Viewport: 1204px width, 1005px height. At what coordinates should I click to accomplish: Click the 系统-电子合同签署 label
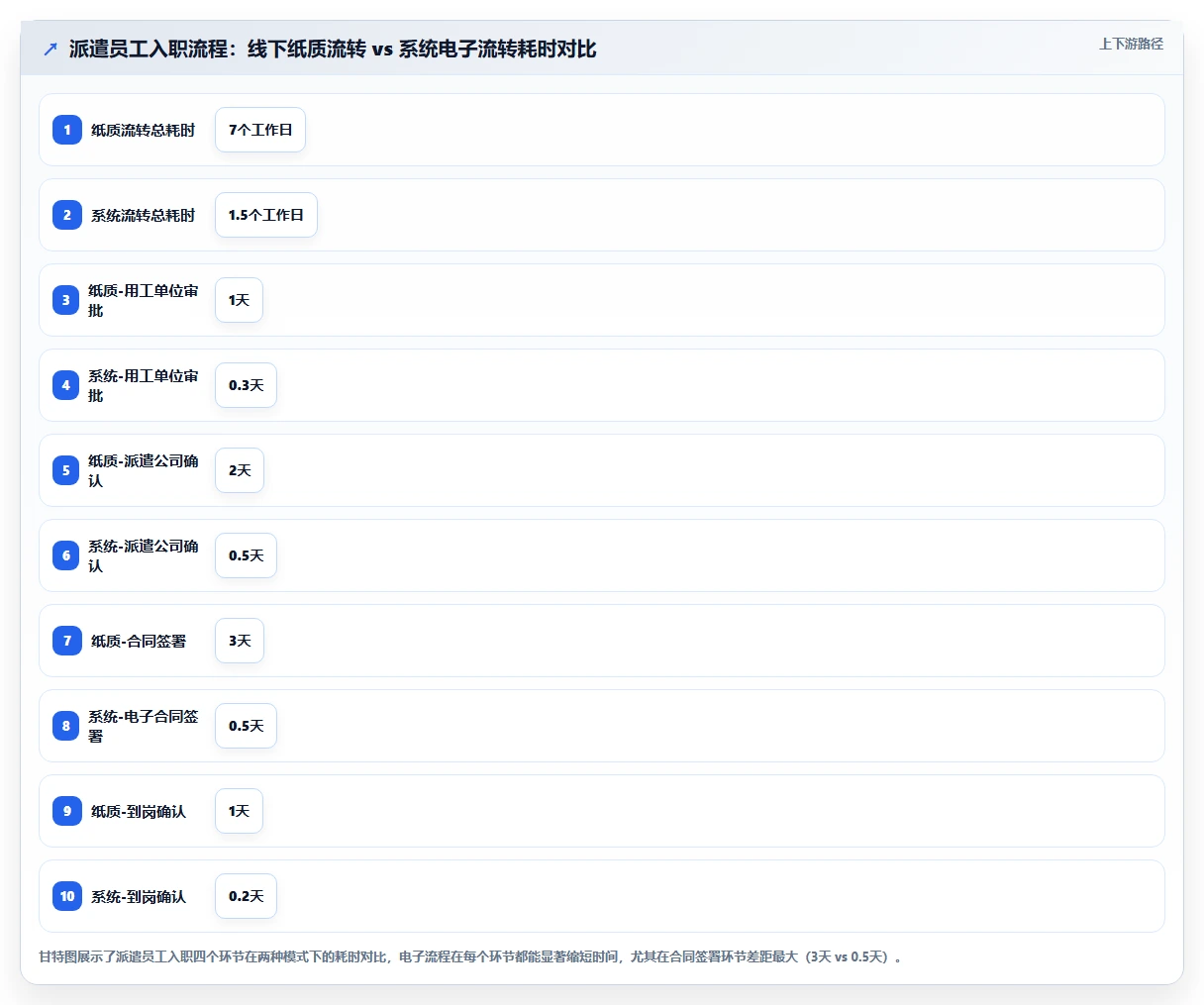coord(144,726)
